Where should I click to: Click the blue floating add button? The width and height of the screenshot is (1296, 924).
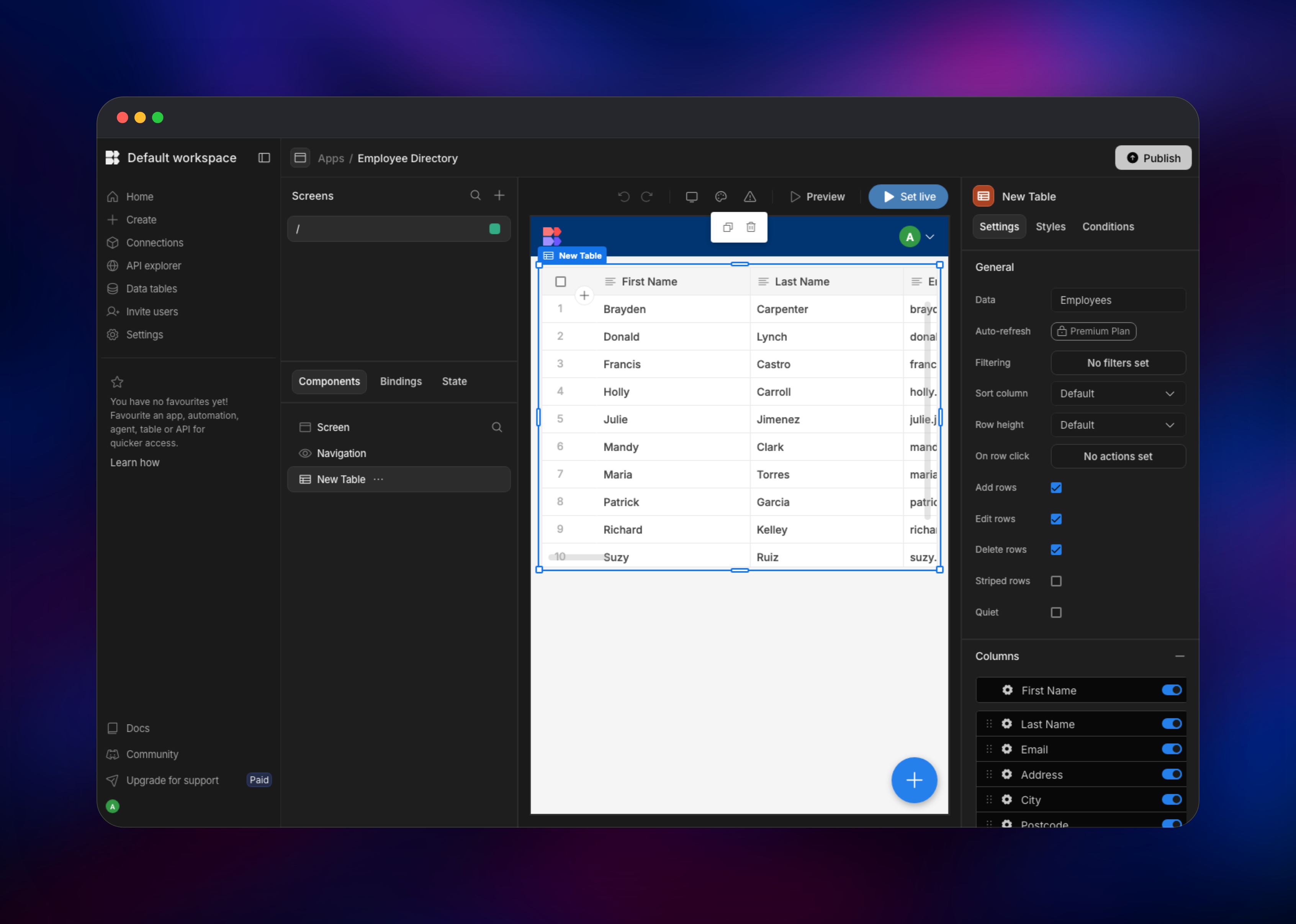(914, 780)
